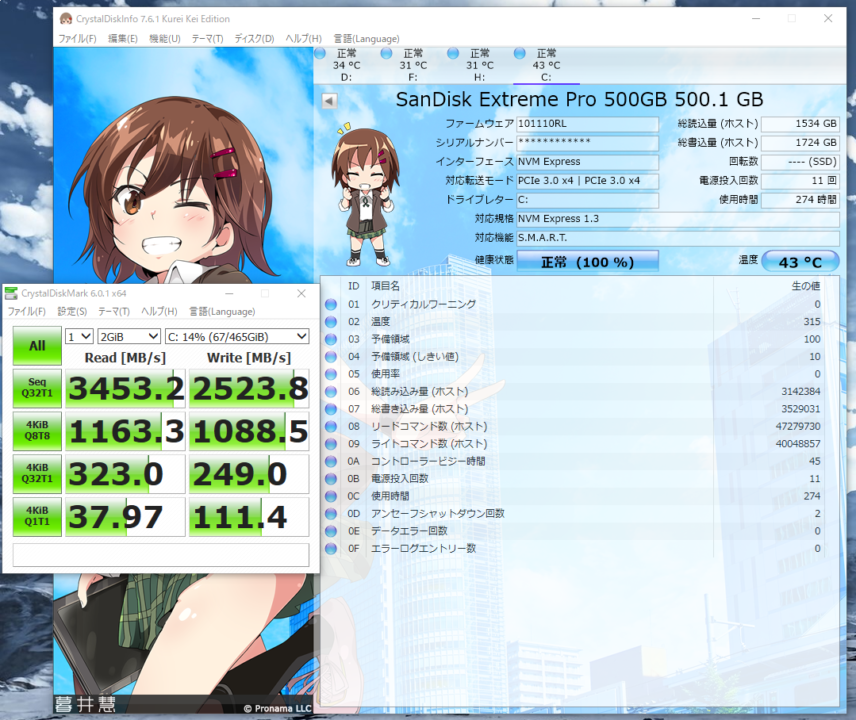Click status orb for コントローラービジー時間 row
Screen dimensions: 856x720
[331, 461]
